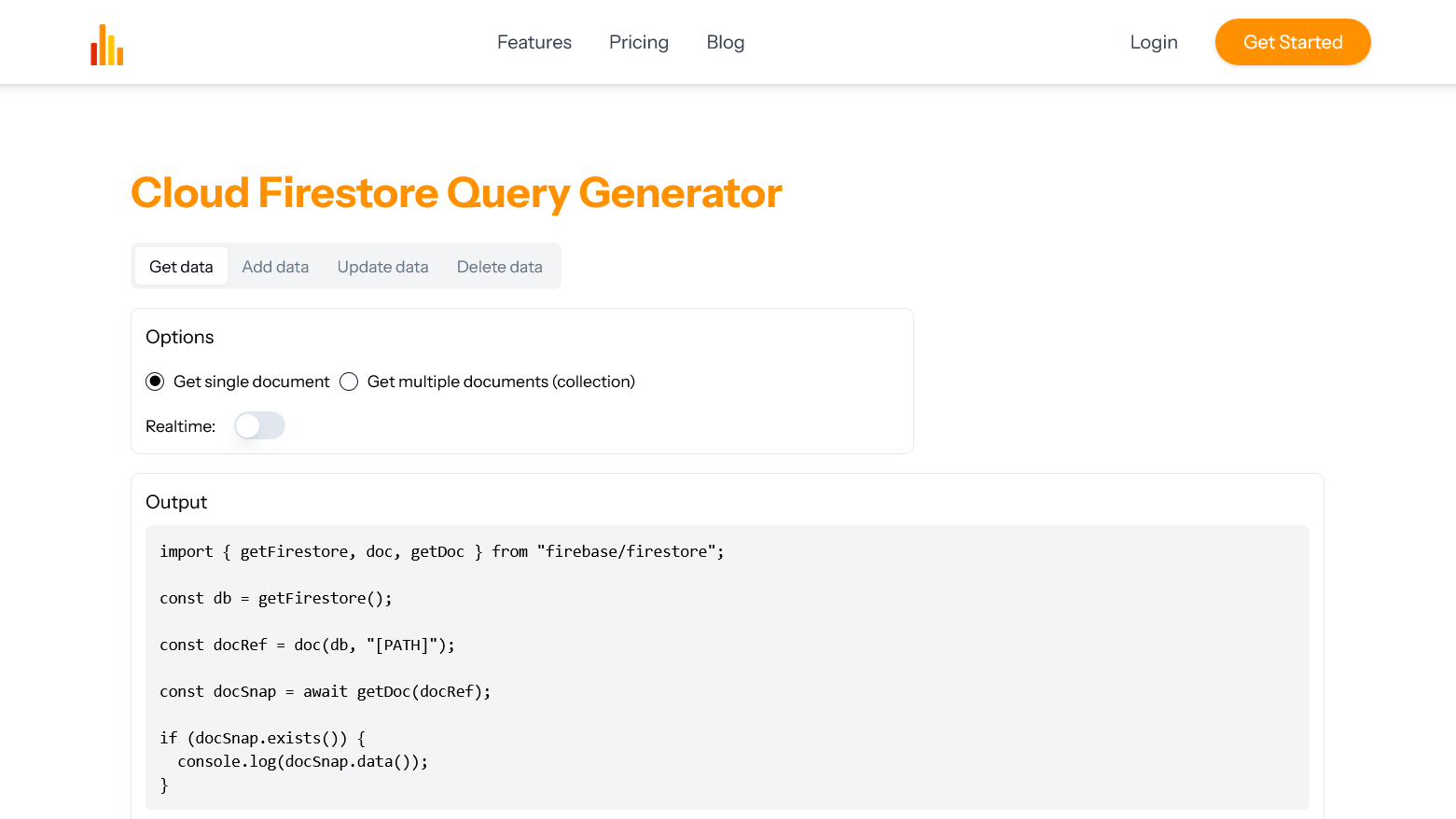
Task: Click the console.log(docSnap.data()) line
Action: pos(303,761)
